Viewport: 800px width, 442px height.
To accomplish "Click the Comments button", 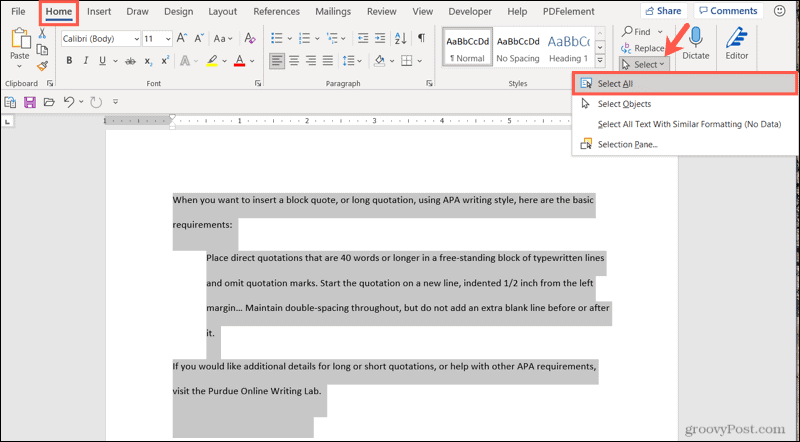I will [729, 11].
